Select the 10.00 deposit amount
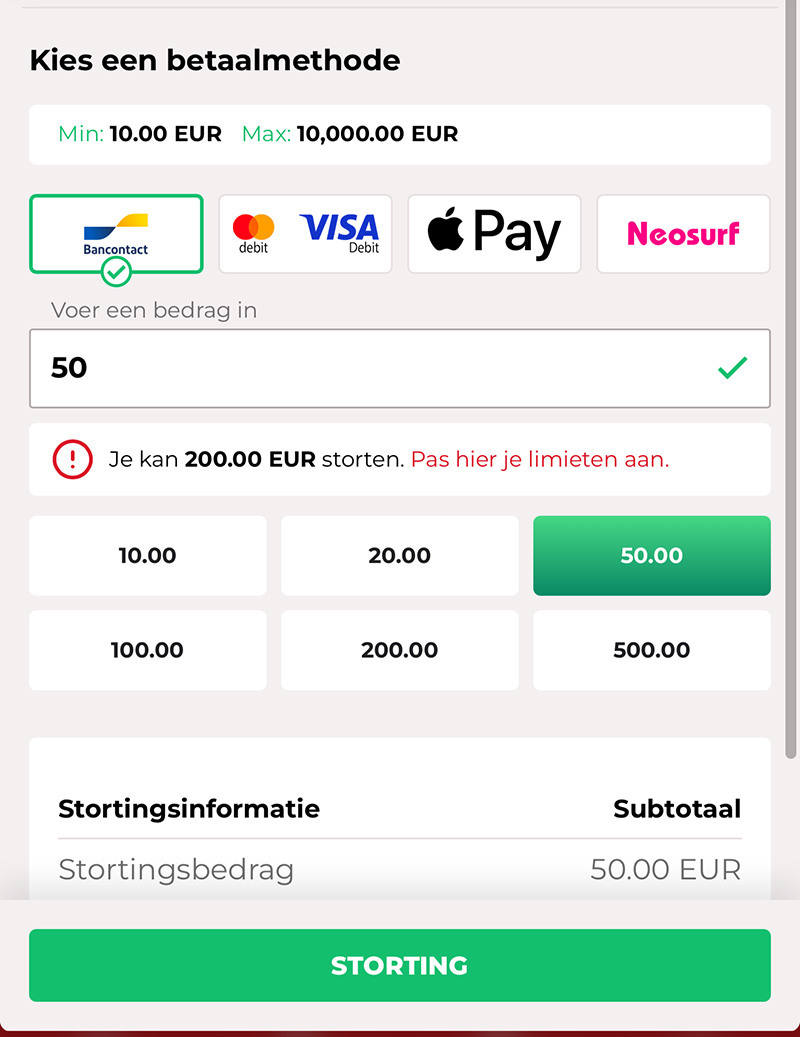 click(x=147, y=555)
